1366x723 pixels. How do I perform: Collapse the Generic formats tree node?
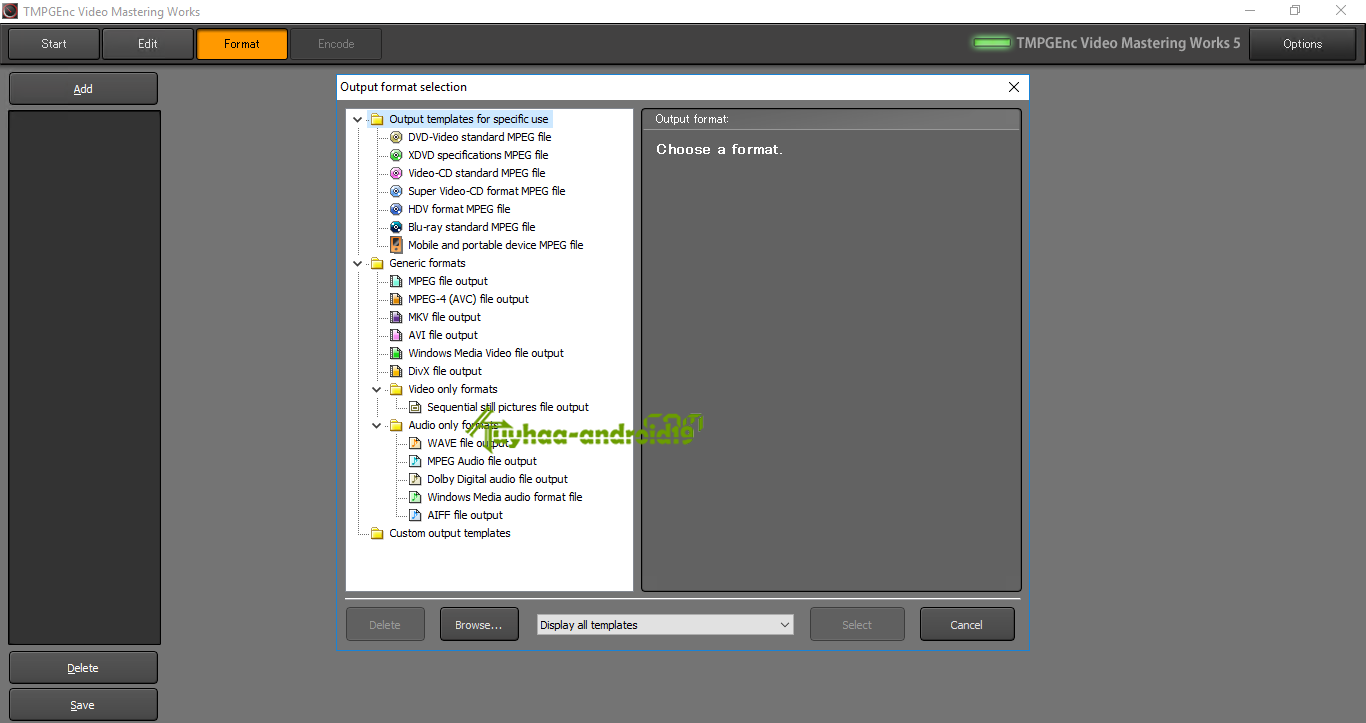(x=358, y=263)
